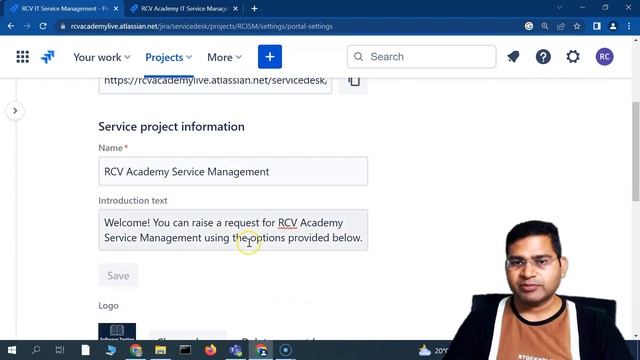640x360 pixels.
Task: Open Firefox from the taskbar
Action: point(211,350)
